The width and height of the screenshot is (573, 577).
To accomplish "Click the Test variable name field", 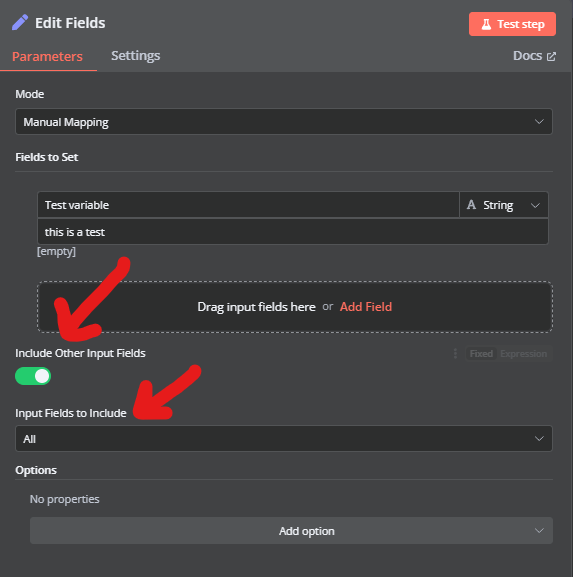I will pos(248,205).
